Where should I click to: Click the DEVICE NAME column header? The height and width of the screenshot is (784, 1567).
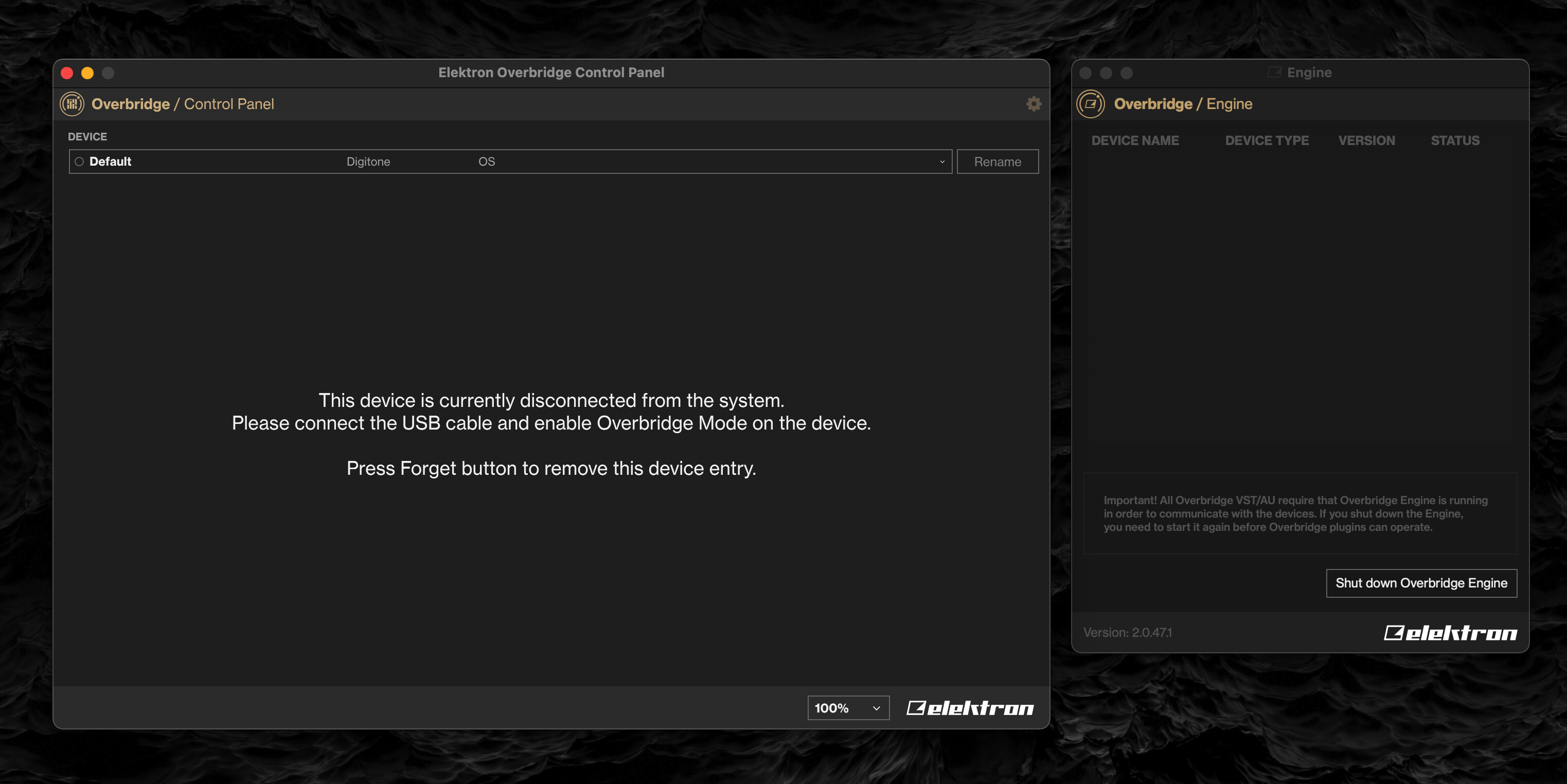tap(1134, 140)
